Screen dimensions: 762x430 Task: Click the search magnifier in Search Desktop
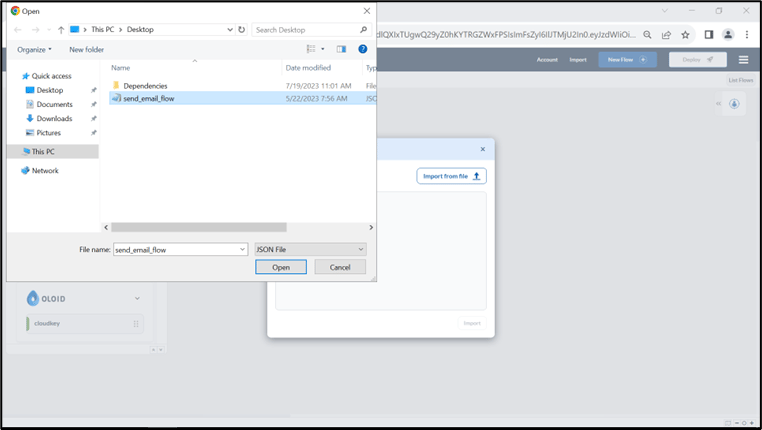[363, 30]
